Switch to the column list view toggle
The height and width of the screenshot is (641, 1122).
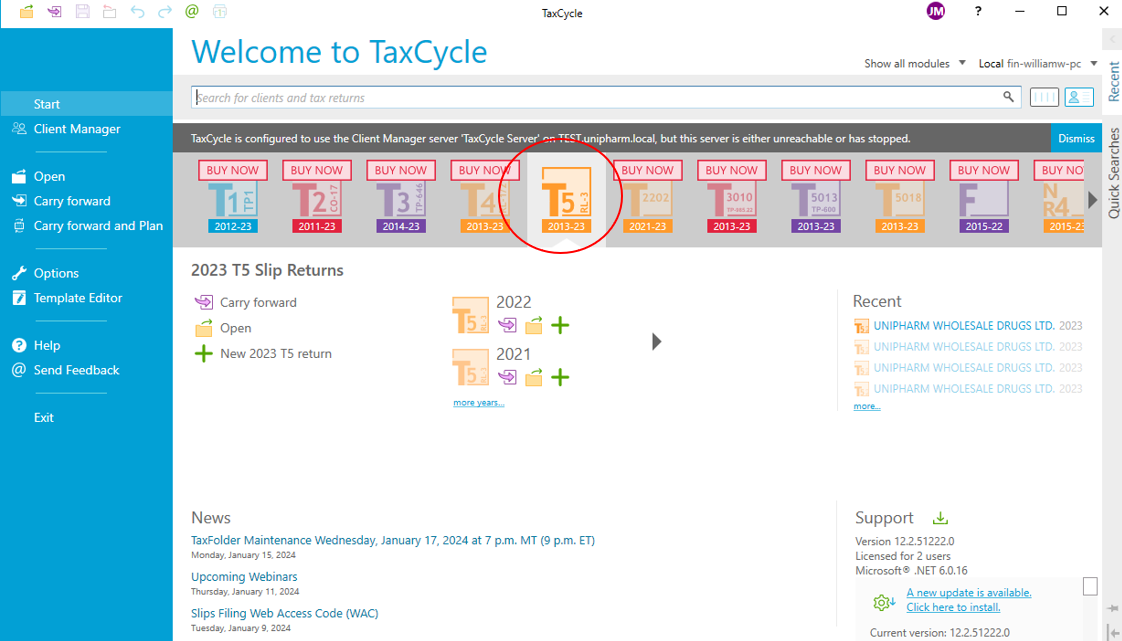coord(1044,97)
